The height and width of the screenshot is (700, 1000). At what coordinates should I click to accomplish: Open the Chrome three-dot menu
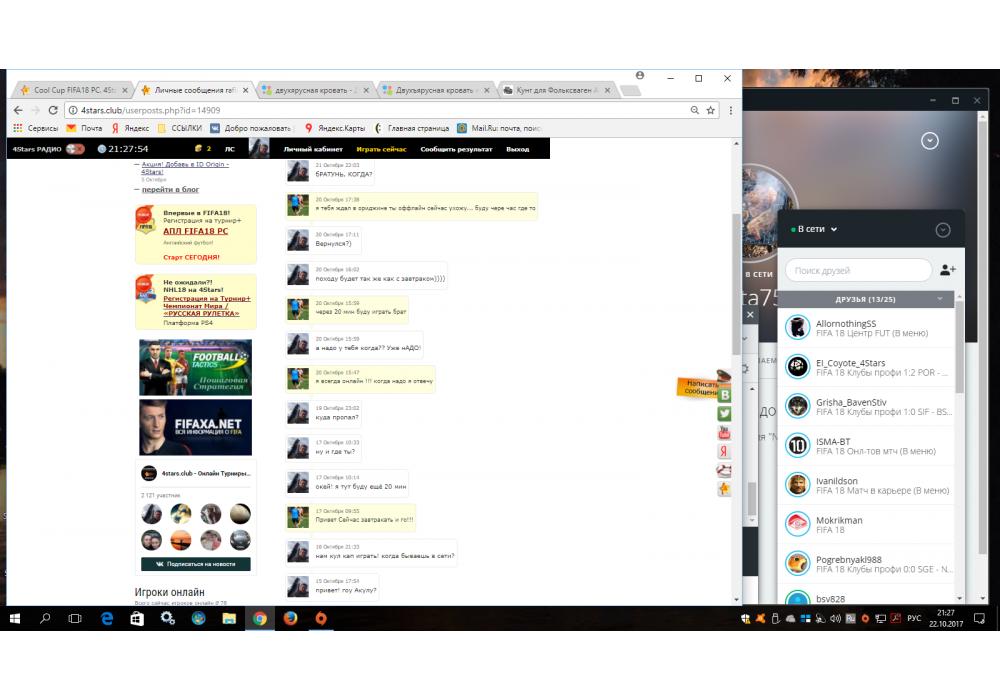point(731,110)
